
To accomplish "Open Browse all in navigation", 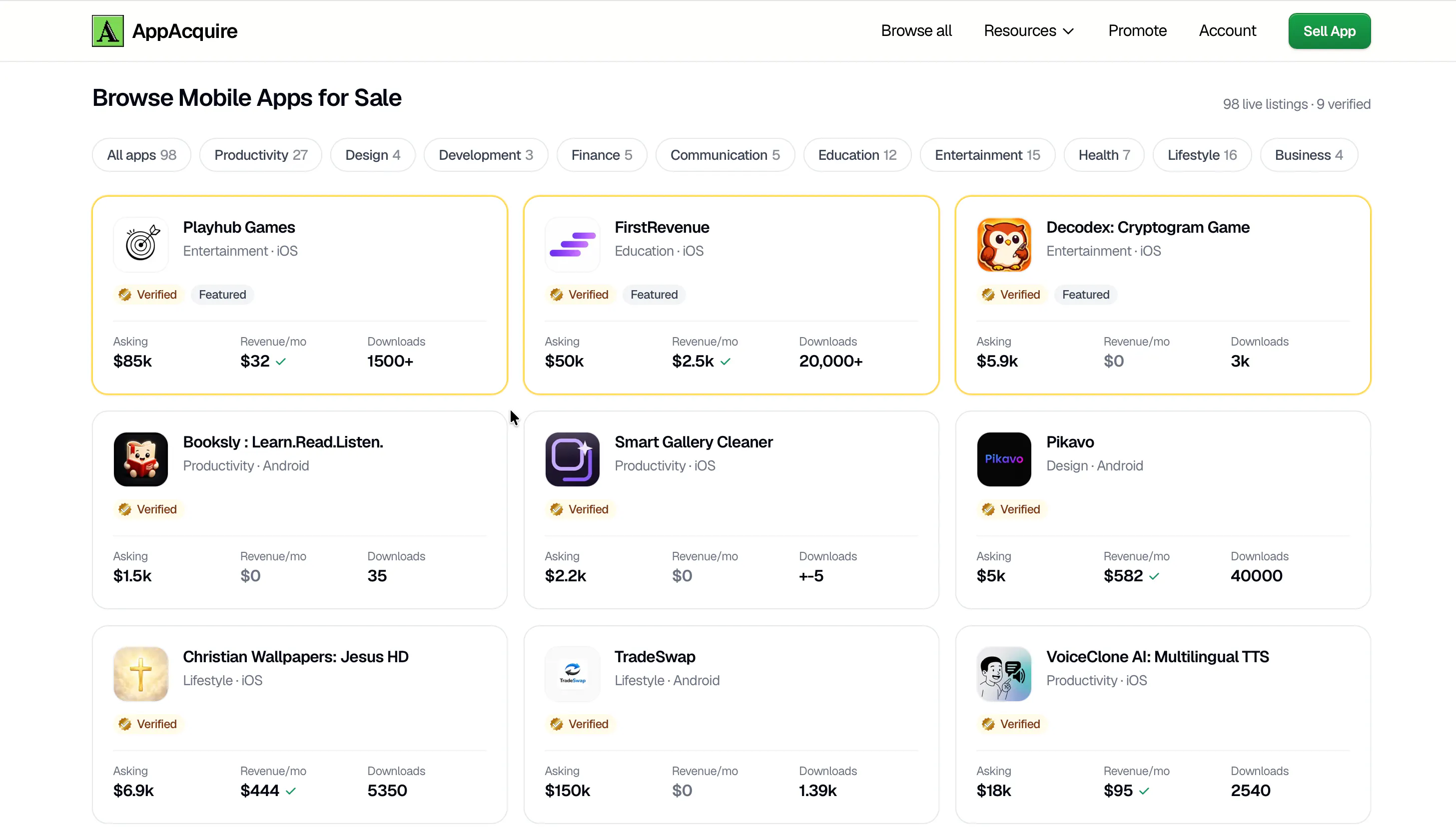I will [x=916, y=31].
